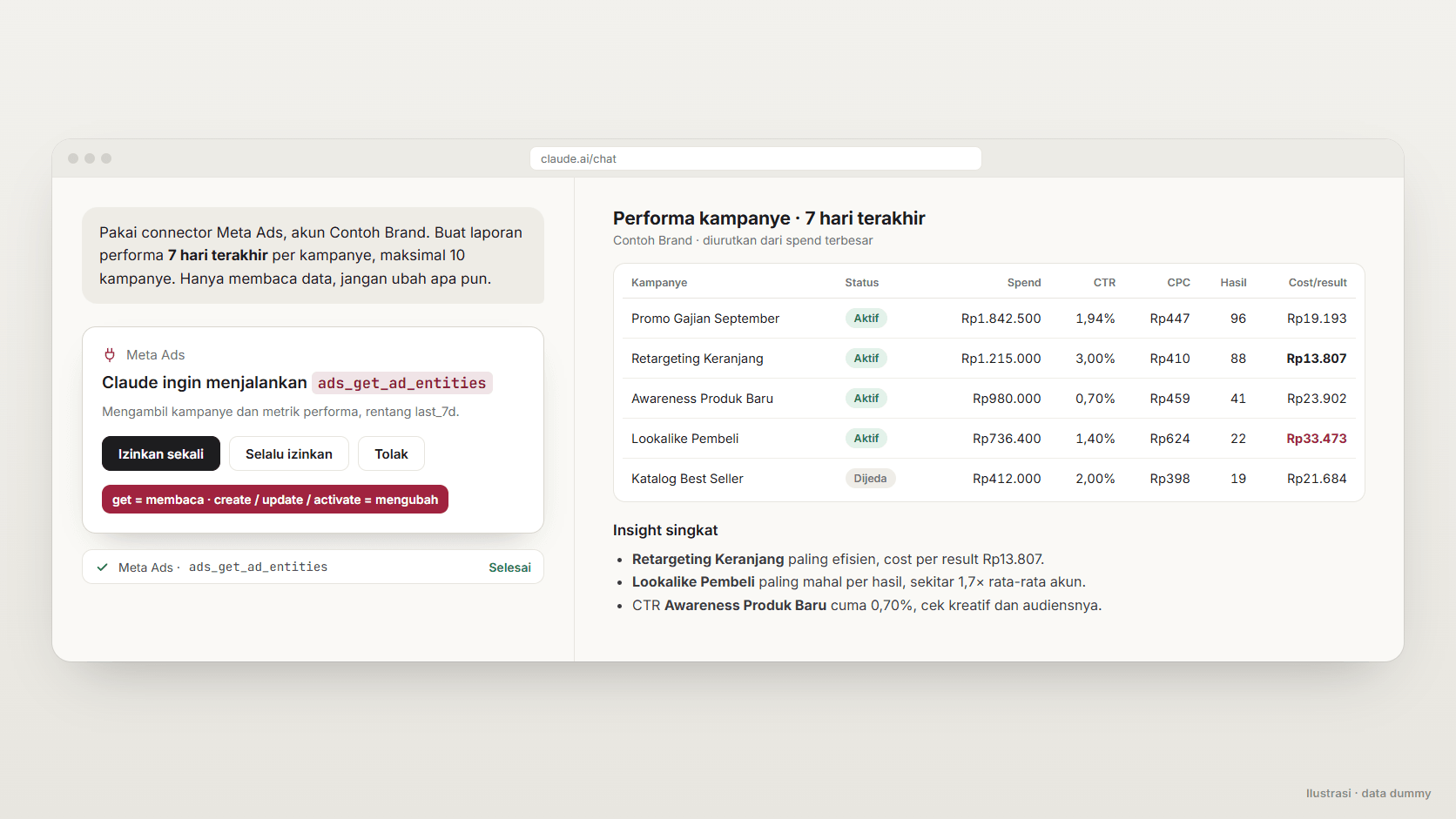
Task: Click the claude.ai/chat address bar
Action: point(756,158)
